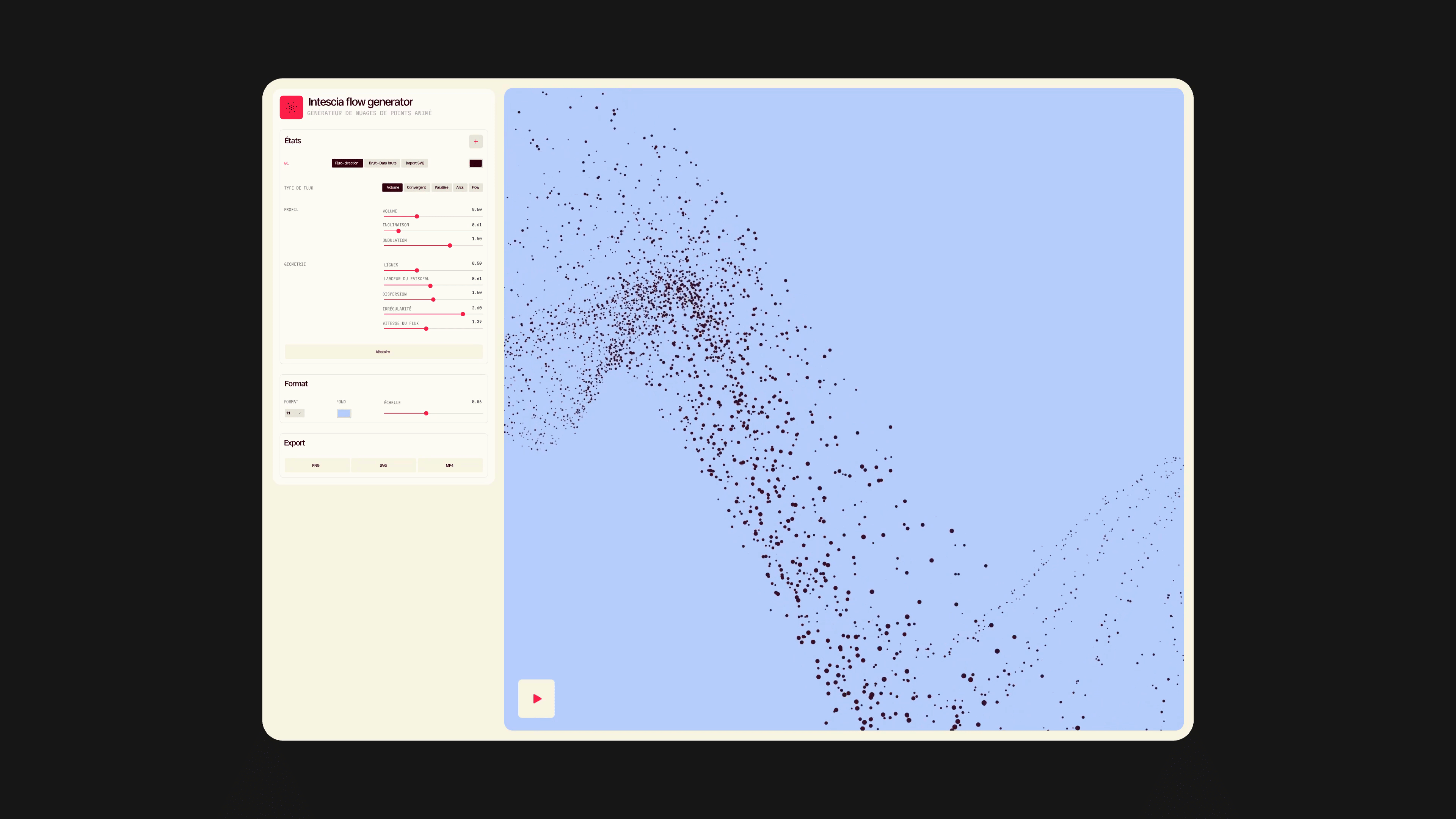Export as PNG
Image resolution: width=1456 pixels, height=819 pixels.
(x=317, y=465)
